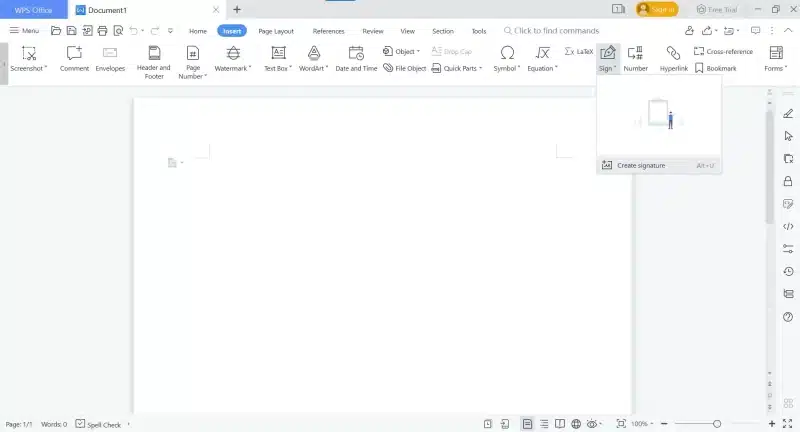Open the Screenshot tool
The height and width of the screenshot is (432, 800).
pos(29,59)
